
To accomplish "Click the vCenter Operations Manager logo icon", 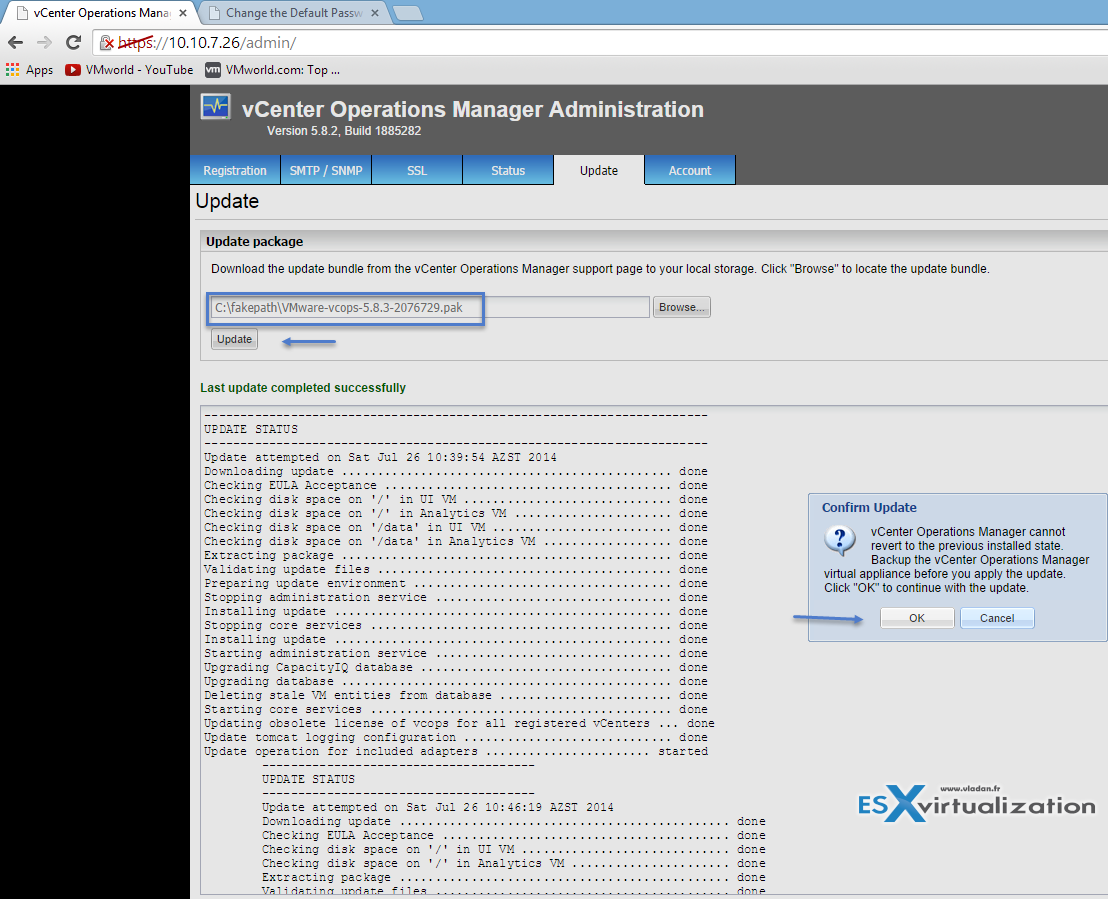I will click(x=216, y=107).
